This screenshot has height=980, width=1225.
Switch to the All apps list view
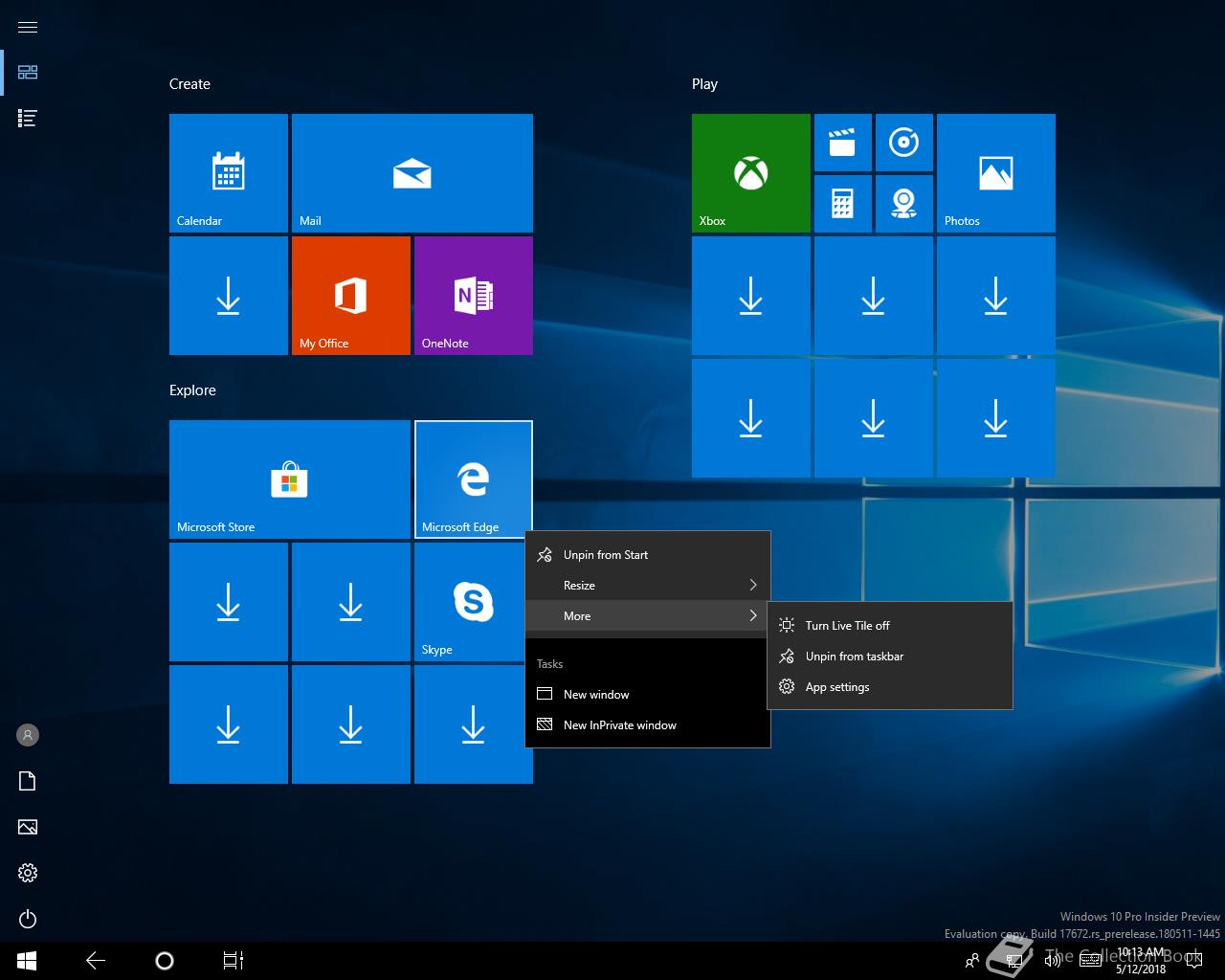click(x=28, y=118)
